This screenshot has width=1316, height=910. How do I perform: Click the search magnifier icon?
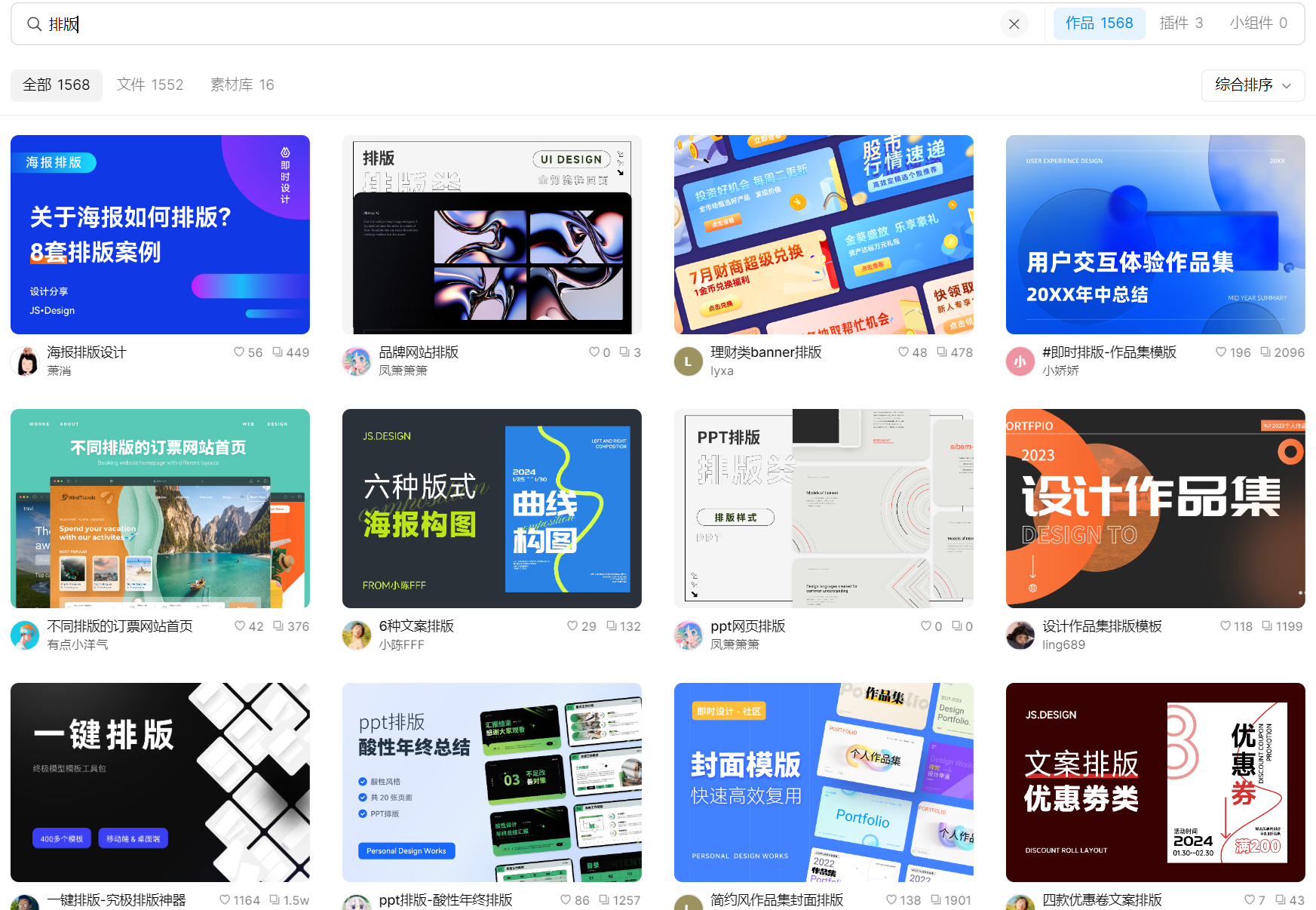click(x=34, y=24)
